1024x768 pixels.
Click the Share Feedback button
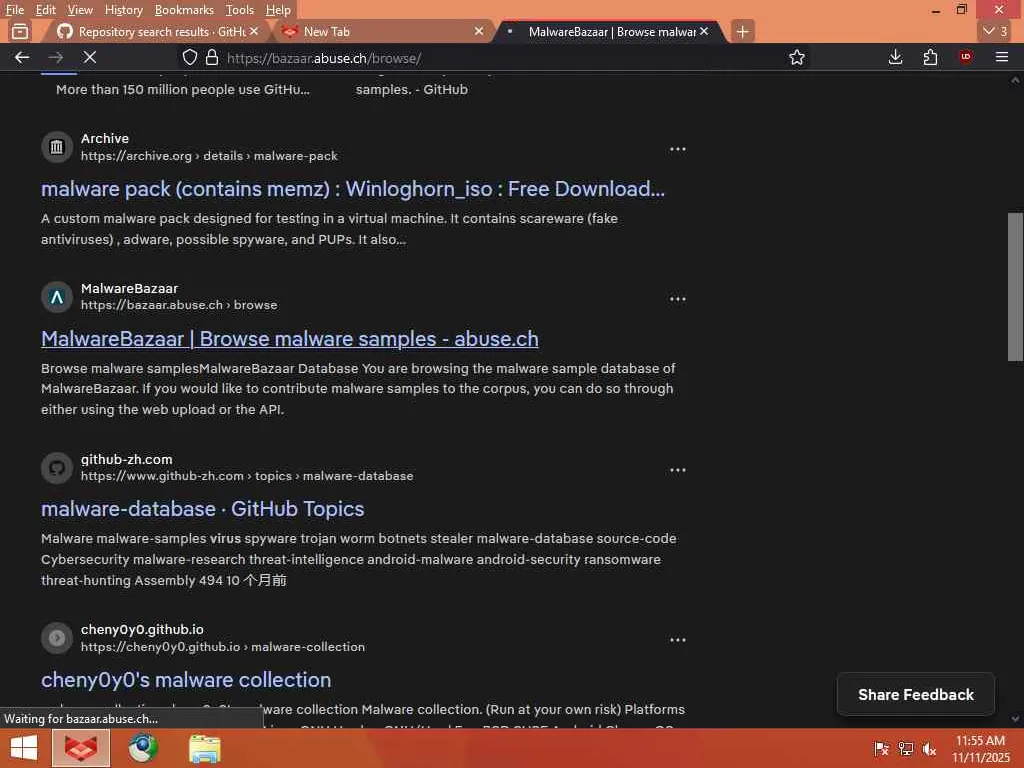916,695
